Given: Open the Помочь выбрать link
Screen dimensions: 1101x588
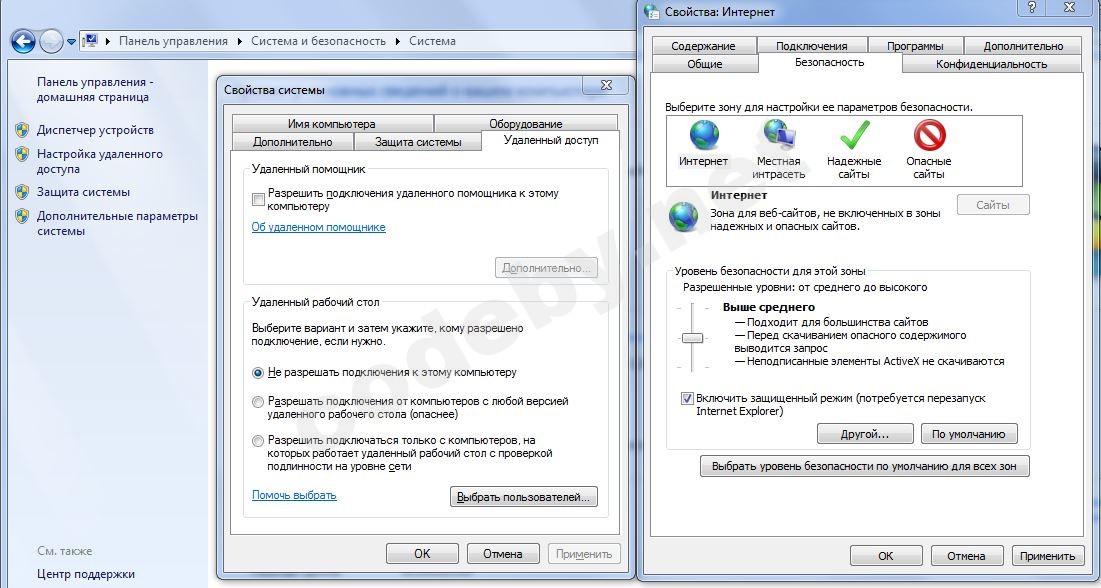Looking at the screenshot, I should (x=294, y=495).
